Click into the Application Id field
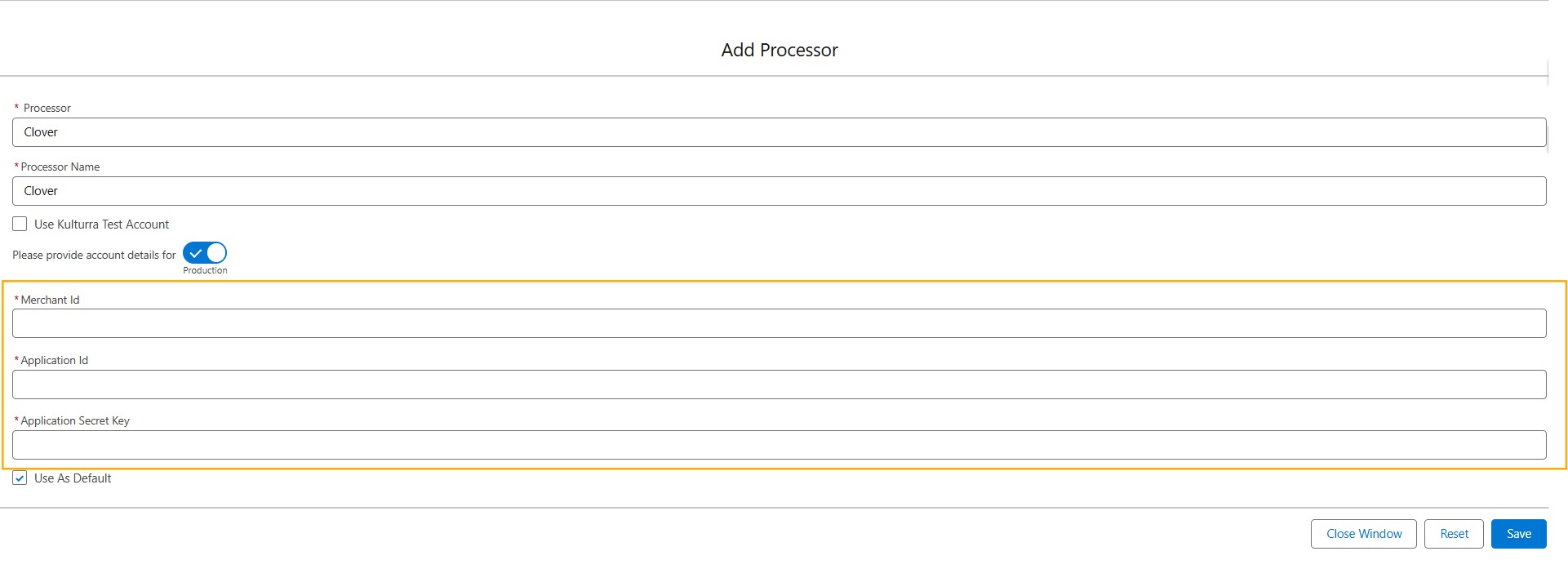Image resolution: width=1568 pixels, height=569 pixels. pyautogui.click(x=779, y=385)
